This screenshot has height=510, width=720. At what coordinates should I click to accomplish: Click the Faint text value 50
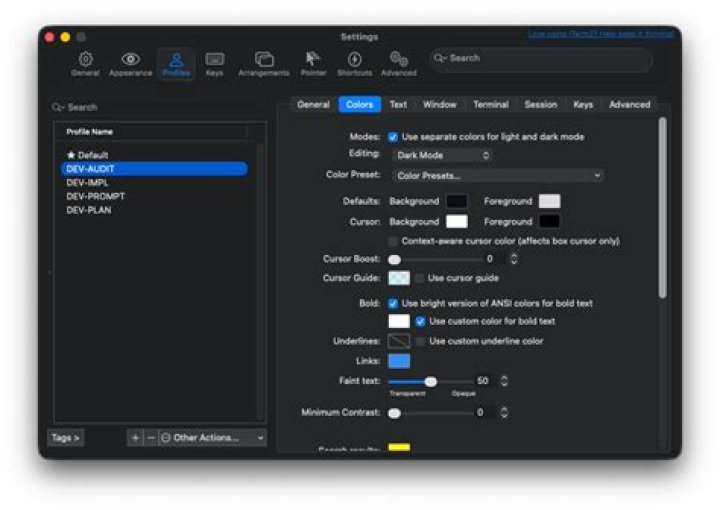(x=482, y=381)
